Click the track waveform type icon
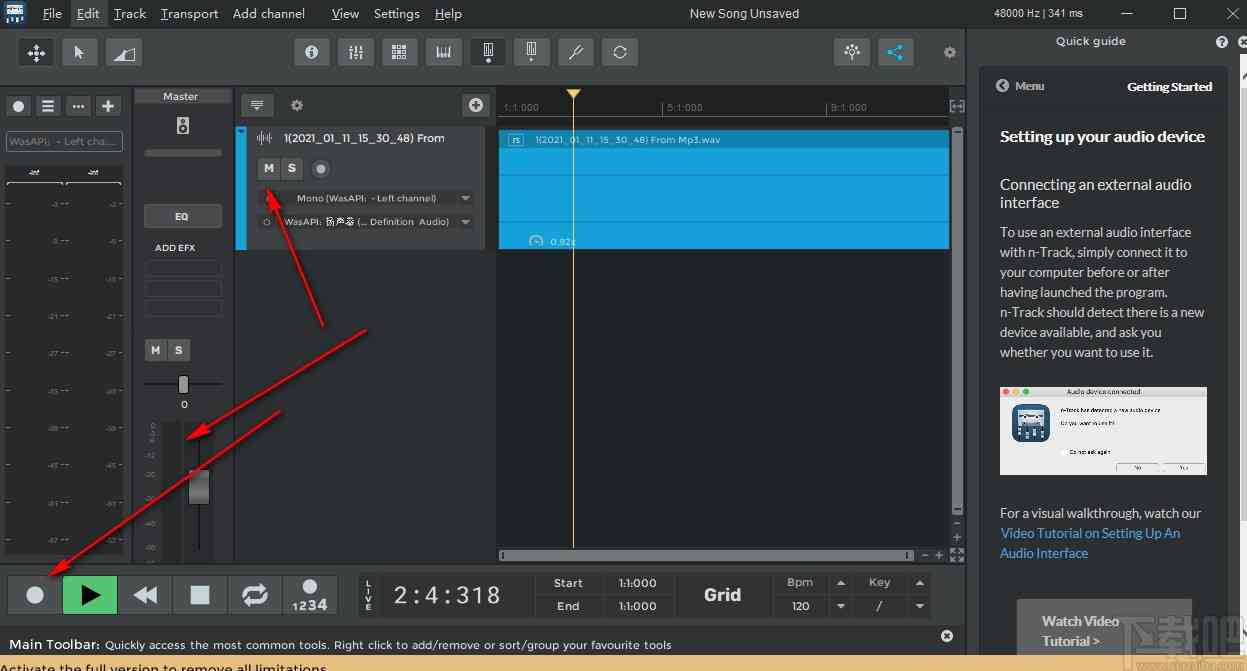Screen dimensions: 1247x671 tap(265, 138)
